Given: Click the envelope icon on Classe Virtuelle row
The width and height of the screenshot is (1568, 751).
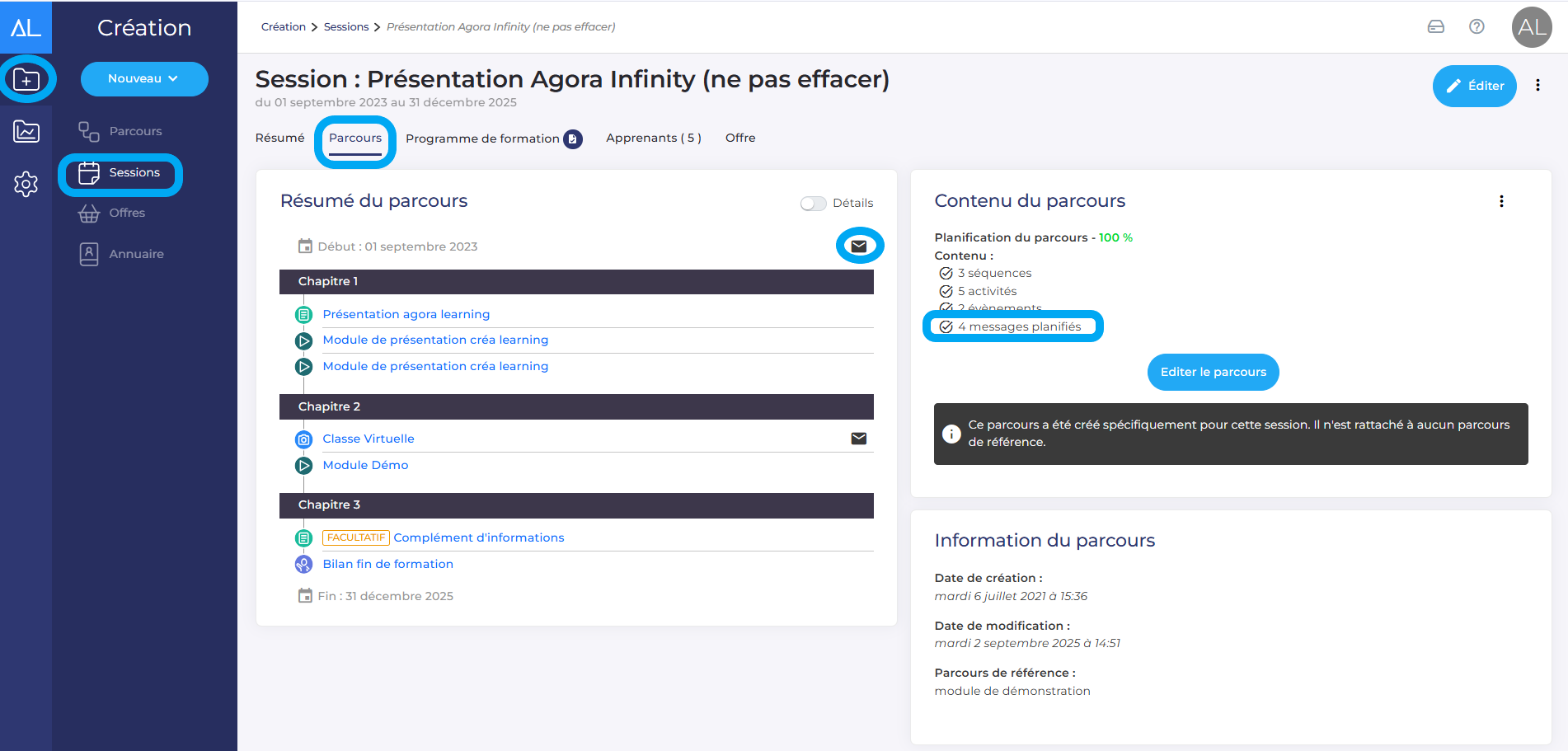Looking at the screenshot, I should (858, 439).
